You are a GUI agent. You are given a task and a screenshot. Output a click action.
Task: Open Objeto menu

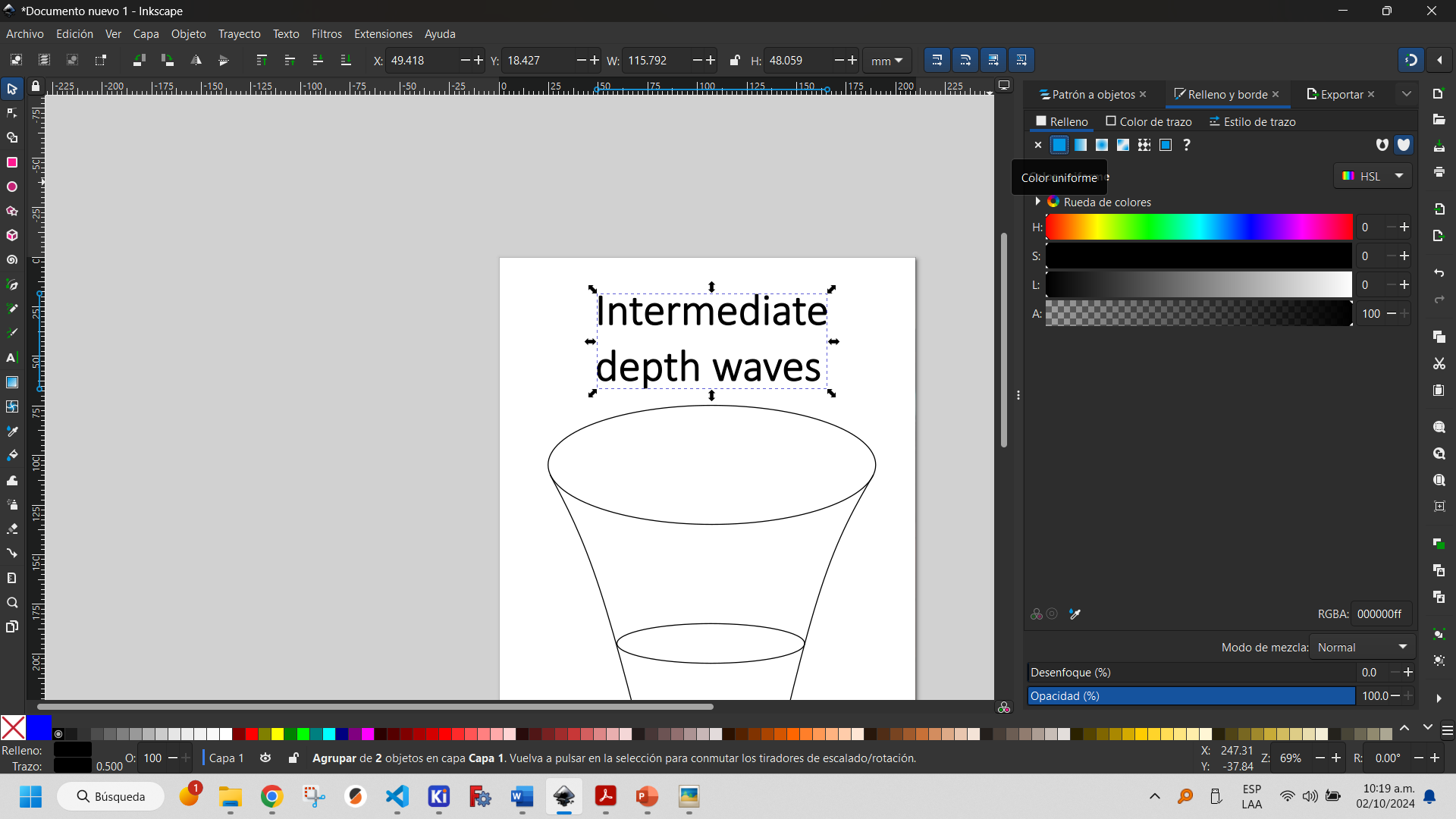187,33
